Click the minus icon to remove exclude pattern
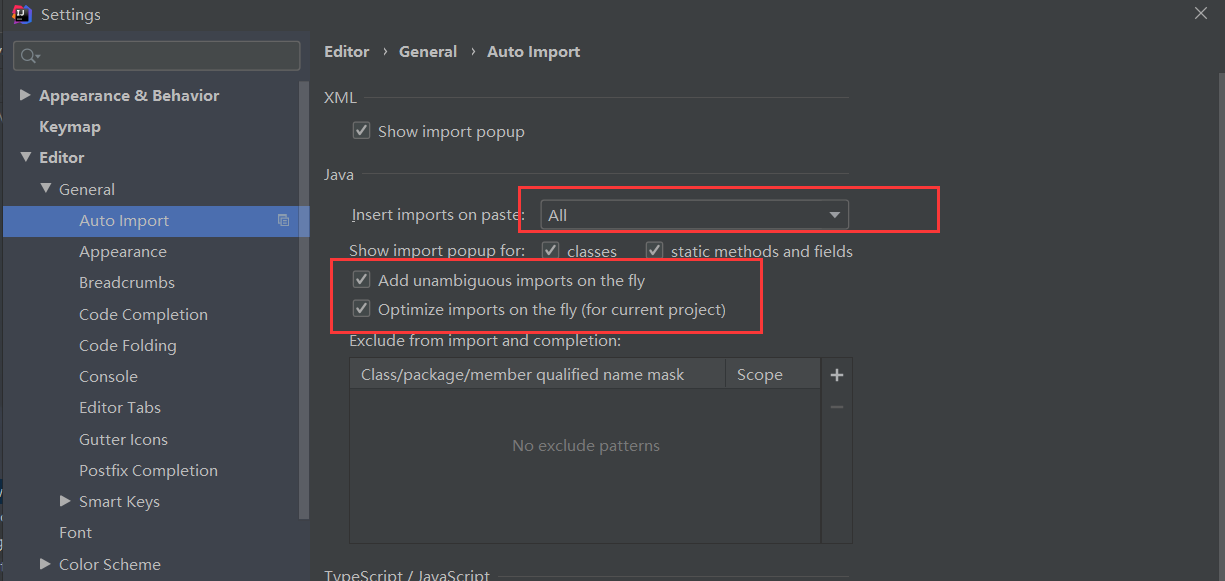Viewport: 1225px width, 581px height. click(x=837, y=407)
